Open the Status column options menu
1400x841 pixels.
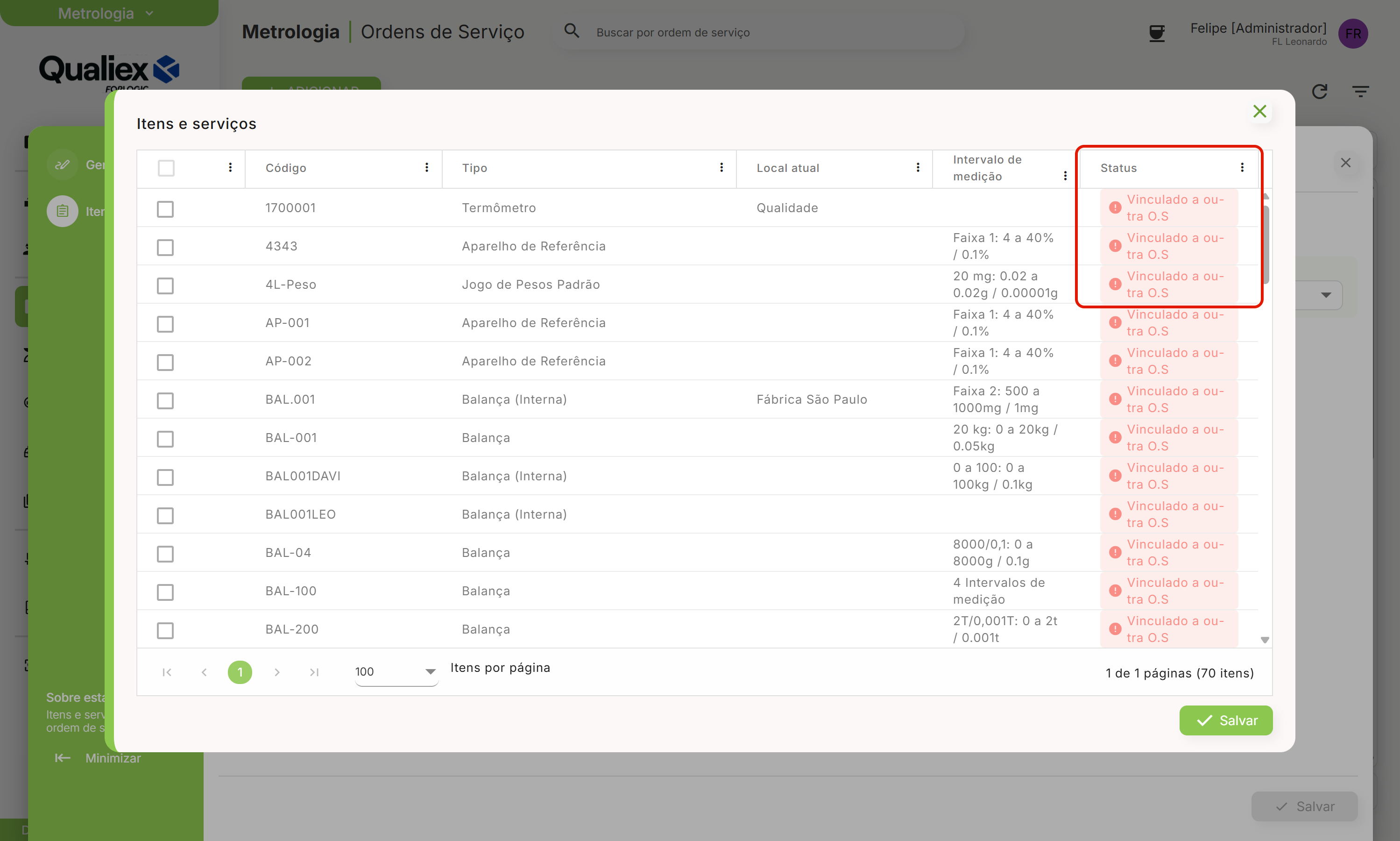[x=1242, y=167]
